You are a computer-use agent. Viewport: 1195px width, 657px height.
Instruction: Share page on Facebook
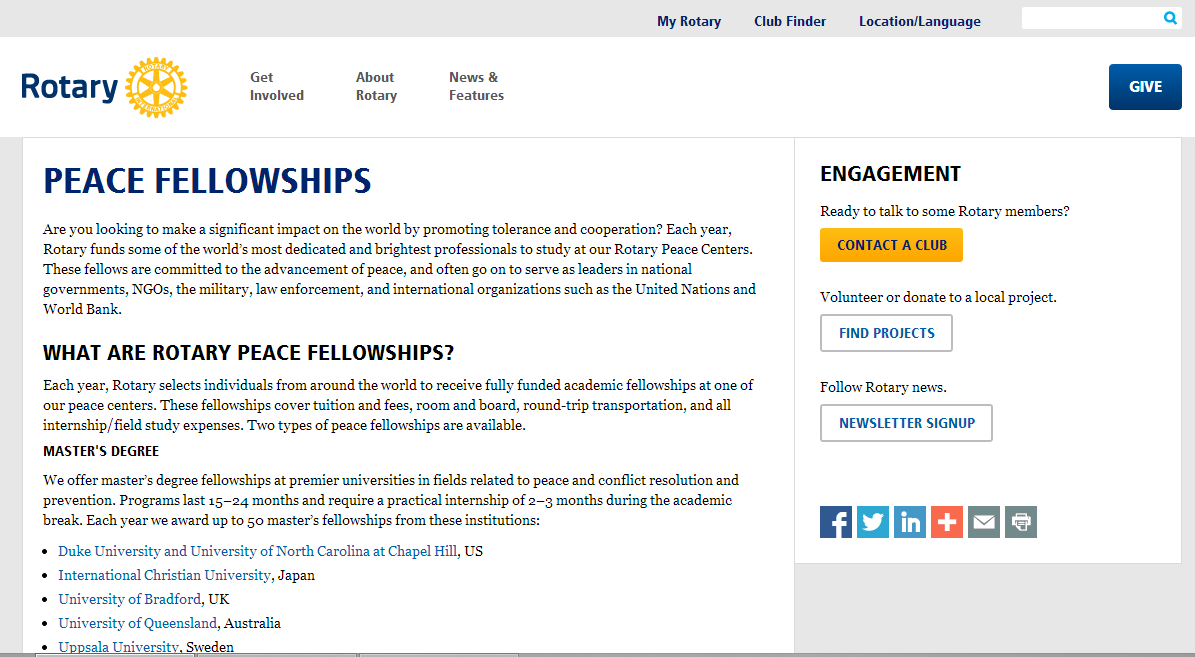(836, 522)
